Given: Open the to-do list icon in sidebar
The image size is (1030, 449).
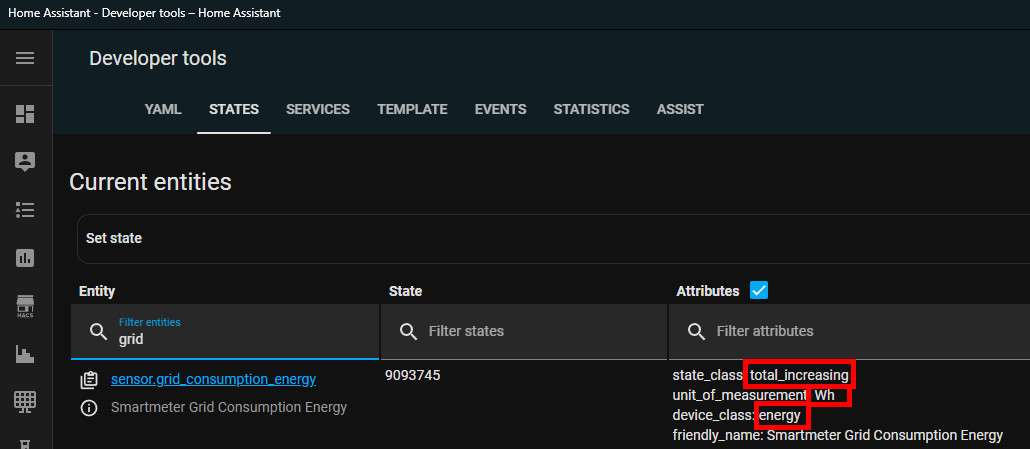Looking at the screenshot, I should click(x=25, y=209).
